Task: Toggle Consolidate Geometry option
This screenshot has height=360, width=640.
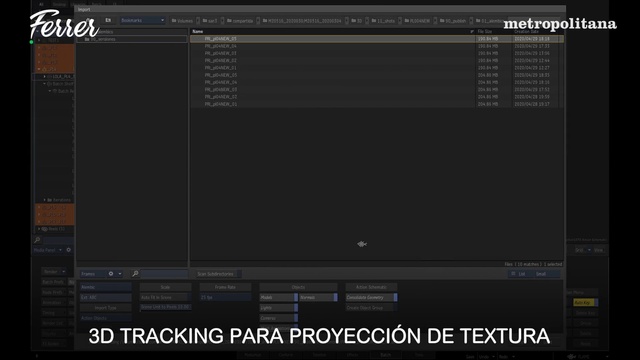Action: point(371,298)
